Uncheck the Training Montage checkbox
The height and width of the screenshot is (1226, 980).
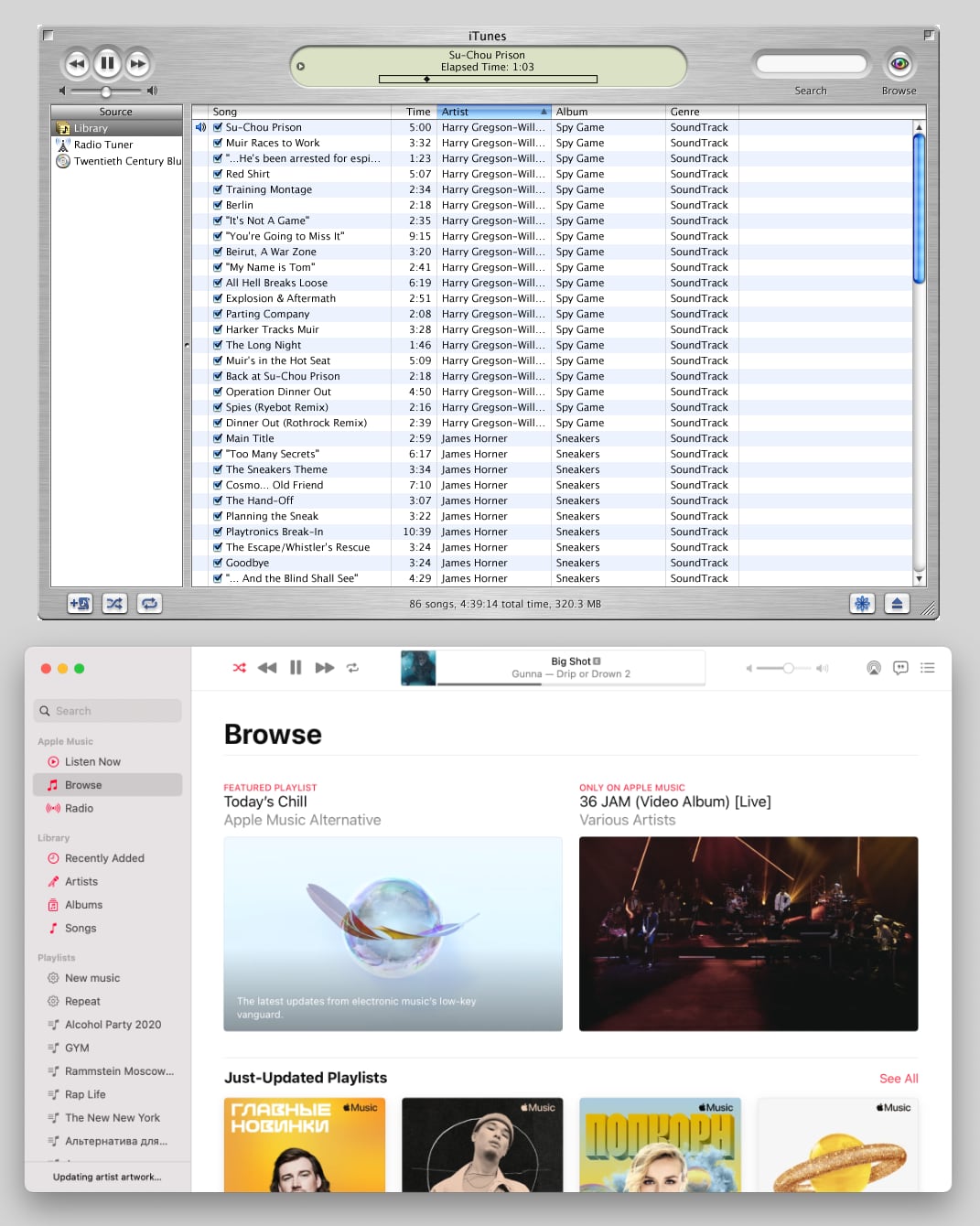click(218, 189)
